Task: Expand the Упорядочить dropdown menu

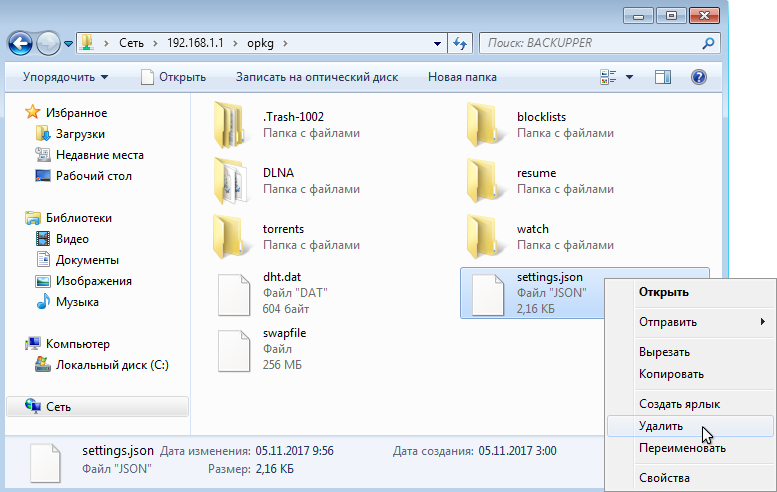Action: [x=66, y=77]
